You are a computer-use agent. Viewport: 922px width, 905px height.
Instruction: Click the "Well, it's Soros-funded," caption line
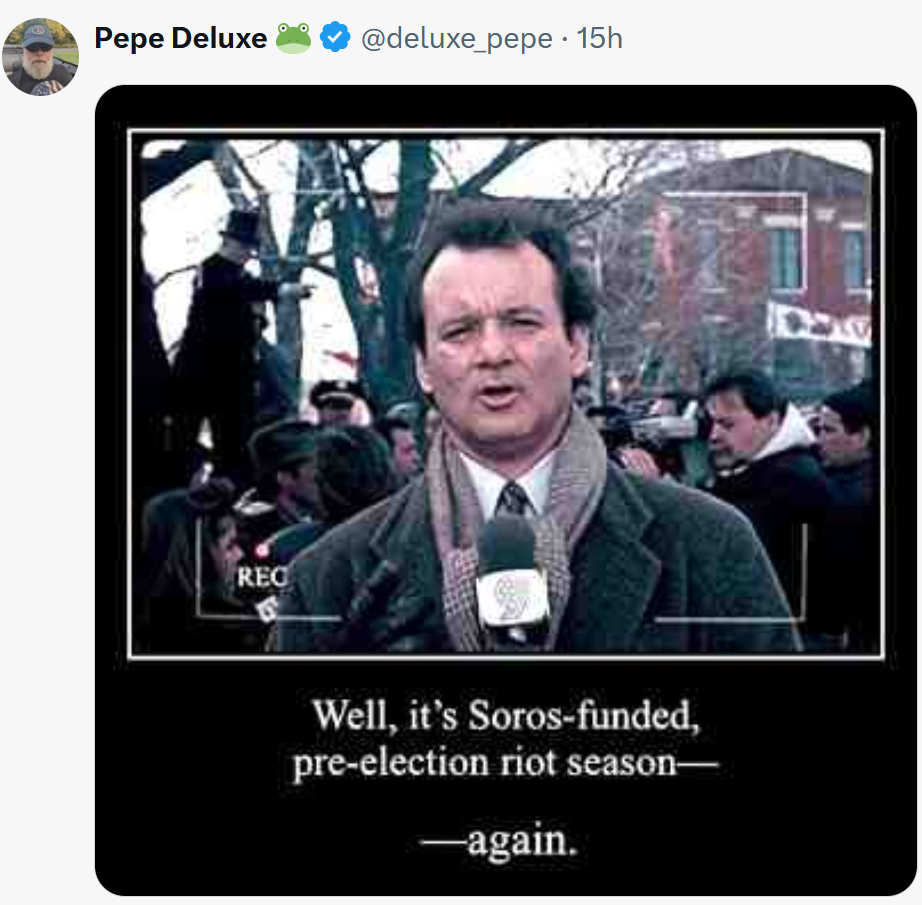[502, 715]
